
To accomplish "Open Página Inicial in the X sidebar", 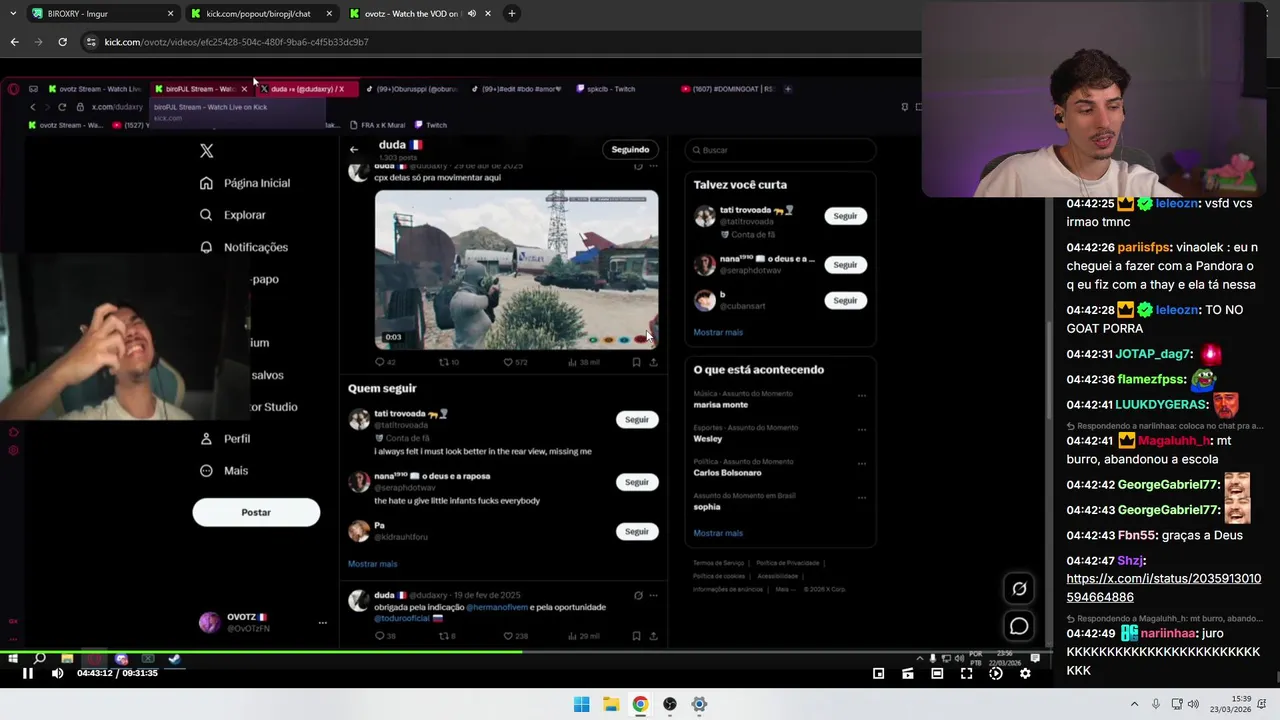I will [245, 183].
